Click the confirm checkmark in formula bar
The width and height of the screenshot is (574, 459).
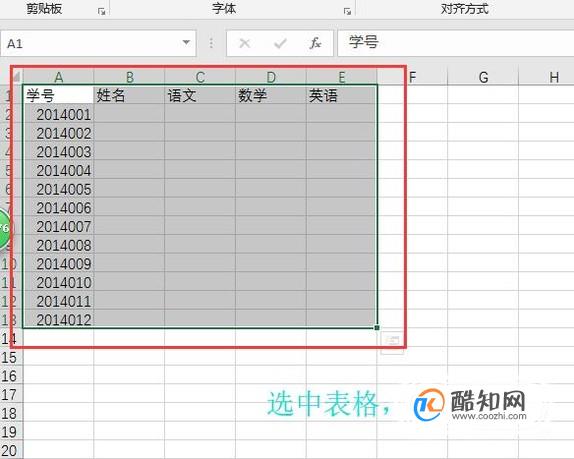tap(280, 44)
